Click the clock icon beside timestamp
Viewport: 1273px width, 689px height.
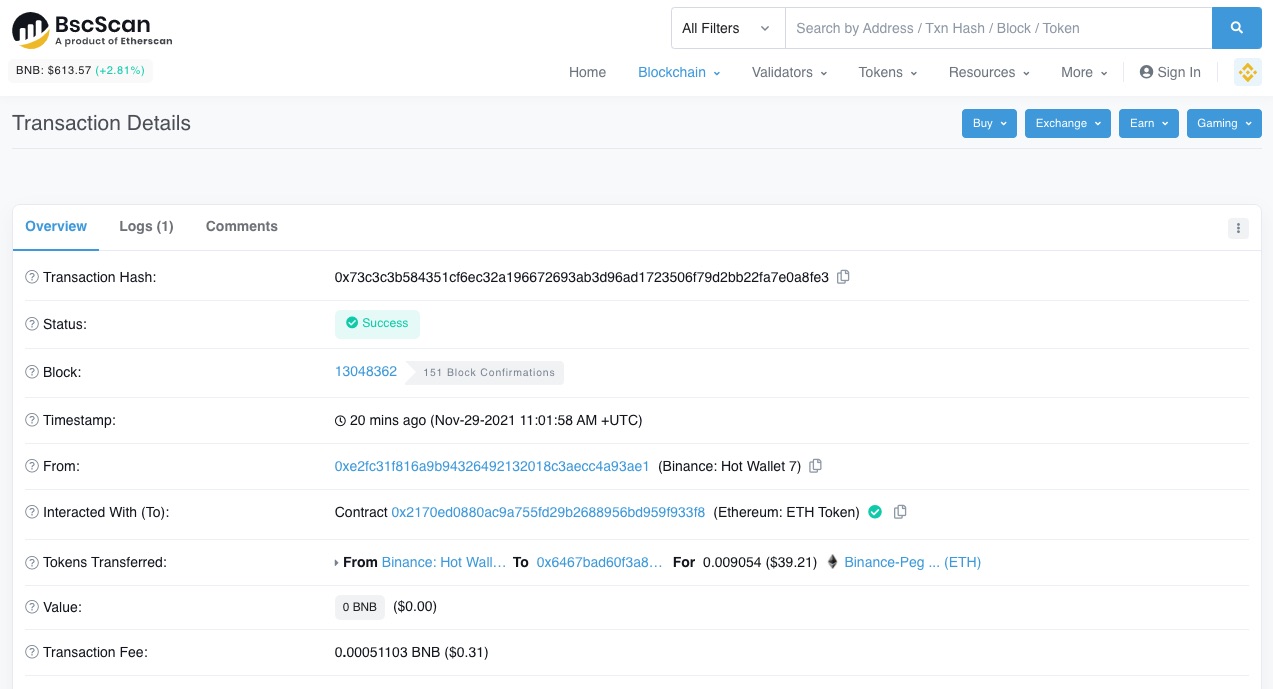point(340,421)
